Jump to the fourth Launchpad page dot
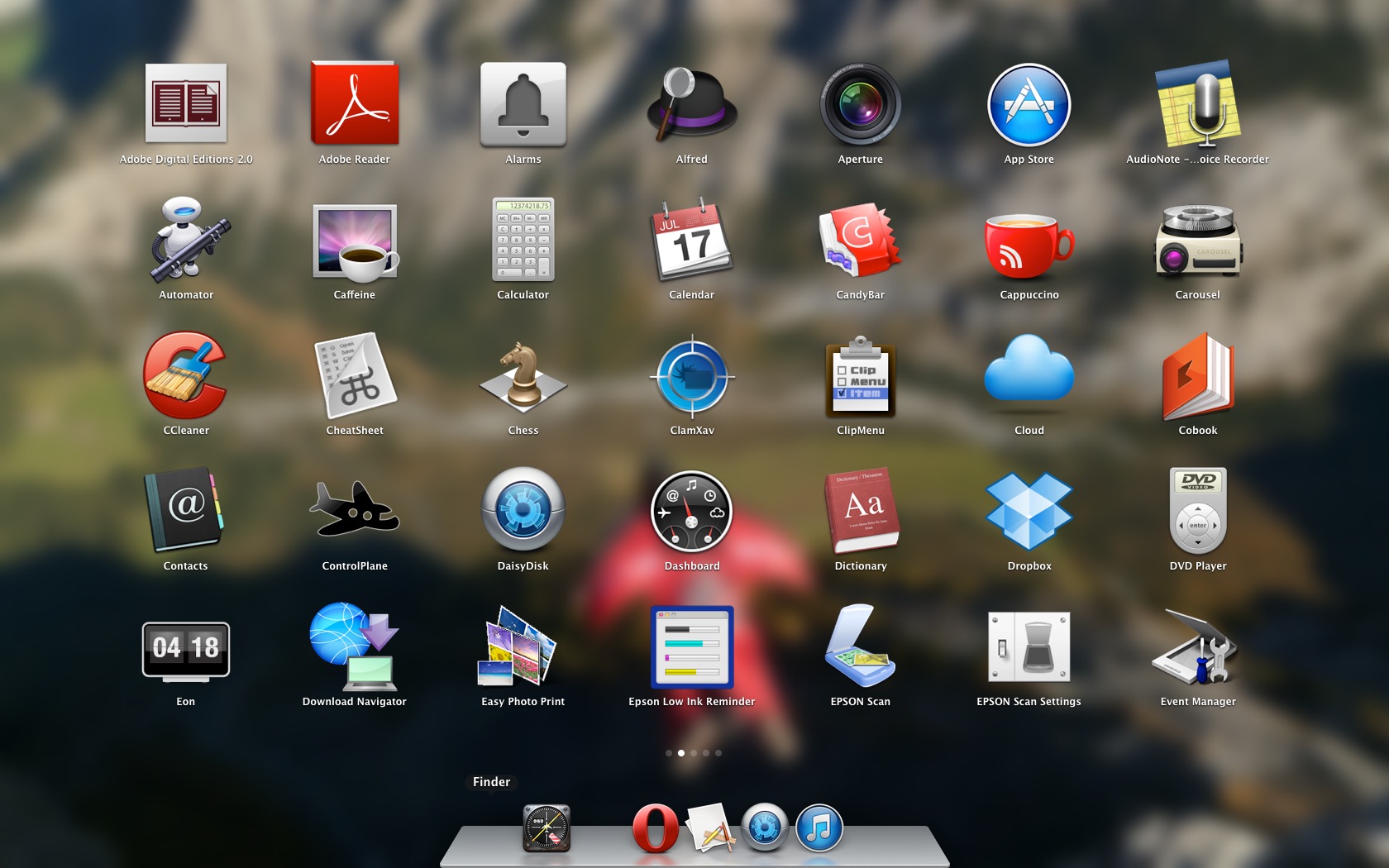Image resolution: width=1389 pixels, height=868 pixels. [x=706, y=753]
